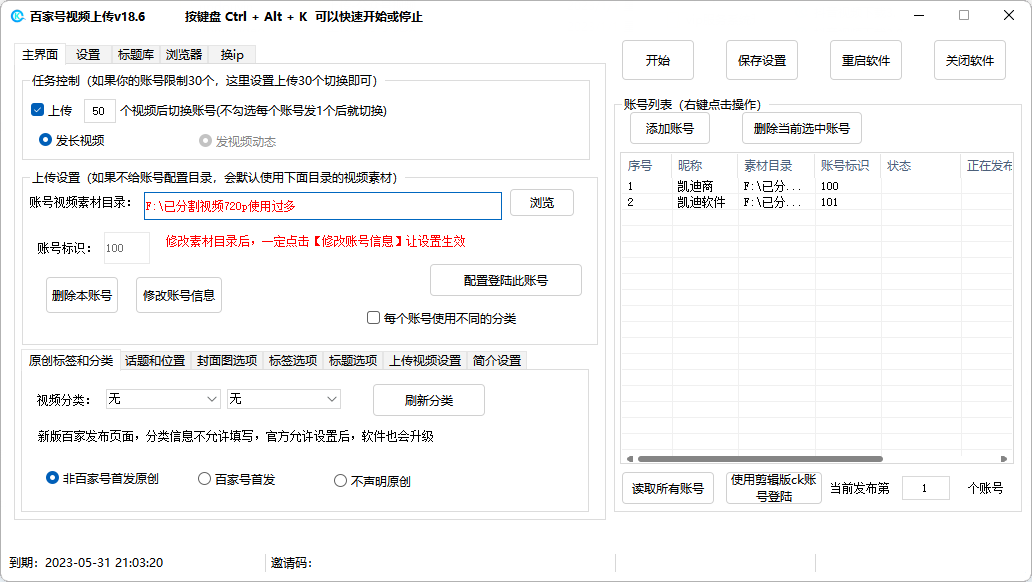Viewport: 1032px width, 582px height.
Task: Click the scrollbar right arrow in account list
Action: click(1004, 459)
